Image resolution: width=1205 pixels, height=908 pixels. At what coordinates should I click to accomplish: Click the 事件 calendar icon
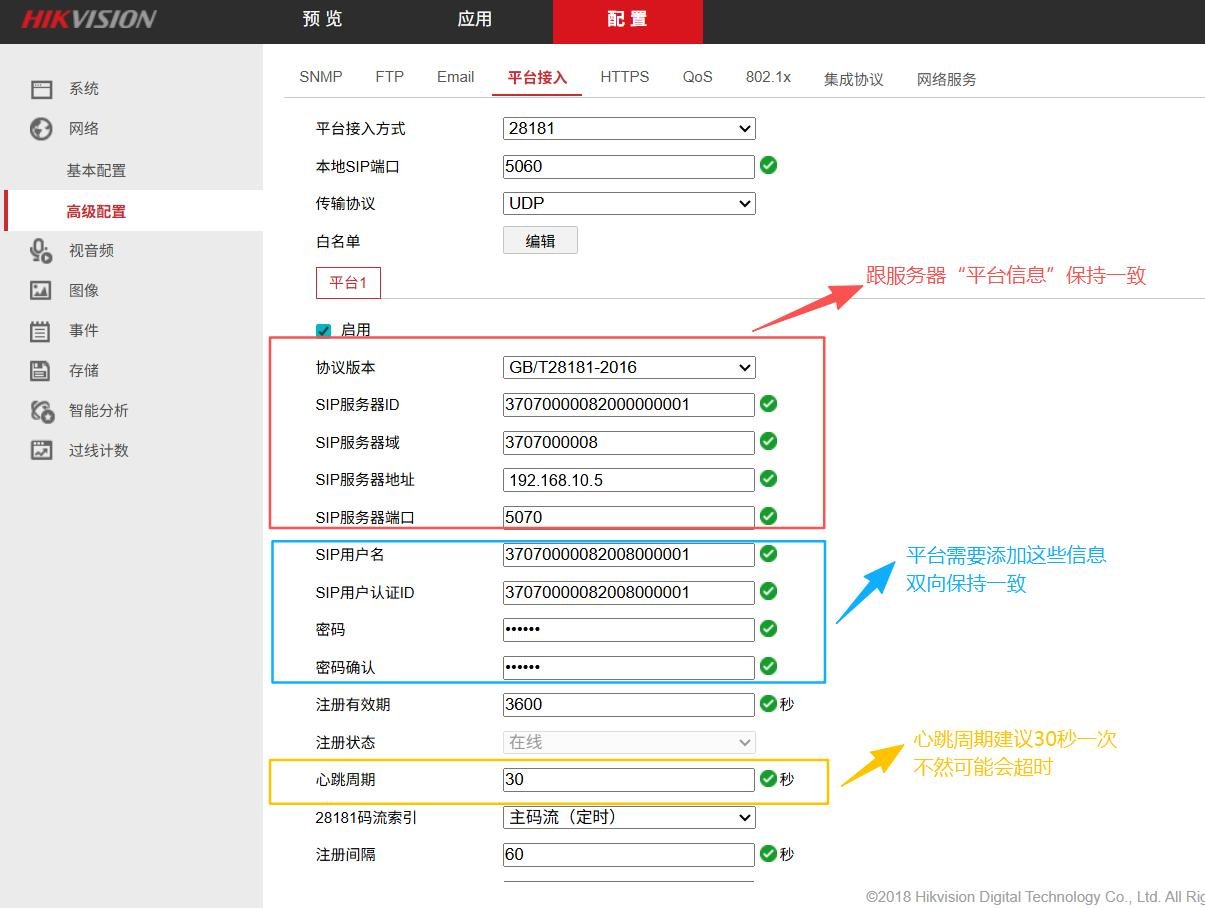point(41,331)
